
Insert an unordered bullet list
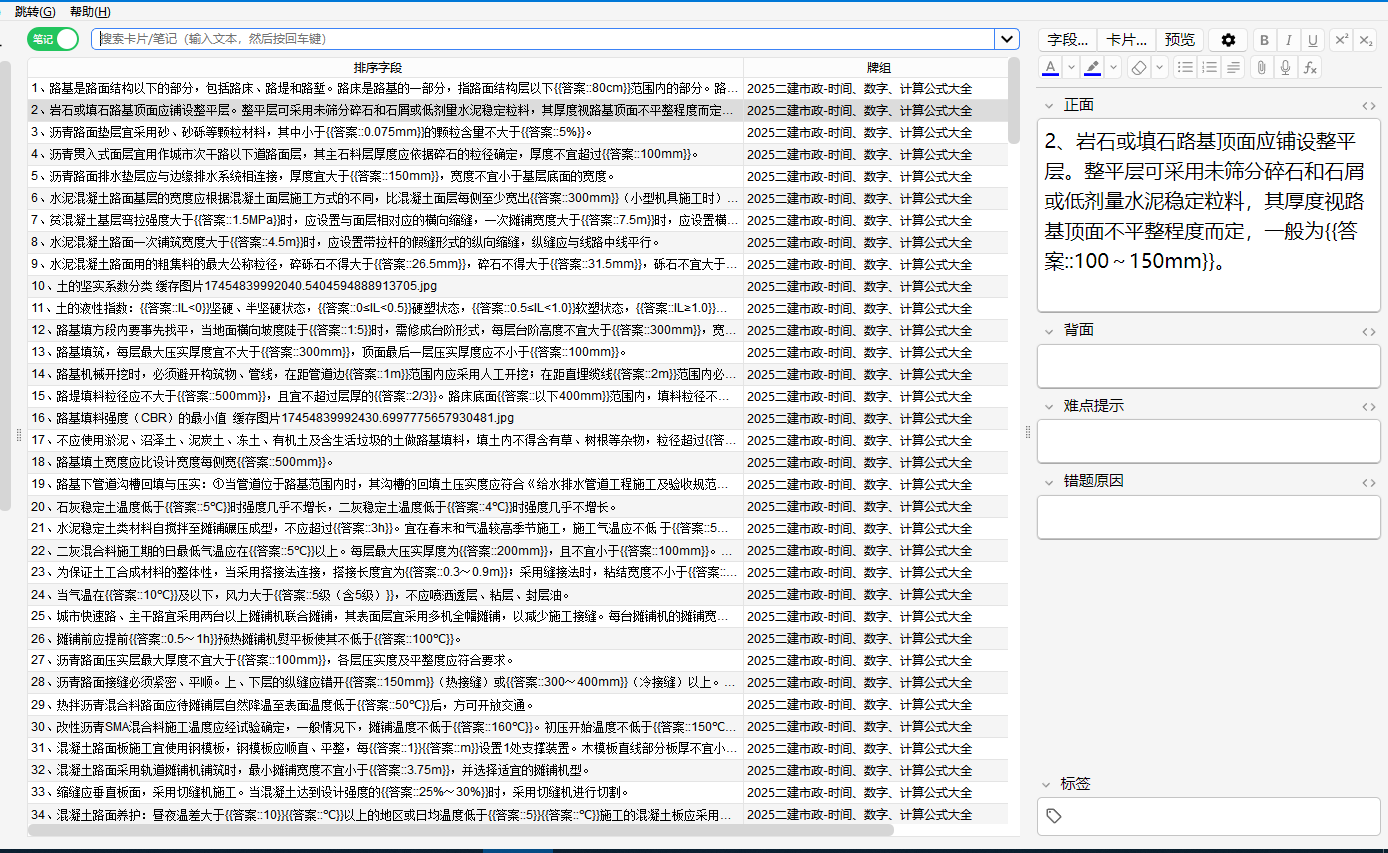click(1185, 67)
